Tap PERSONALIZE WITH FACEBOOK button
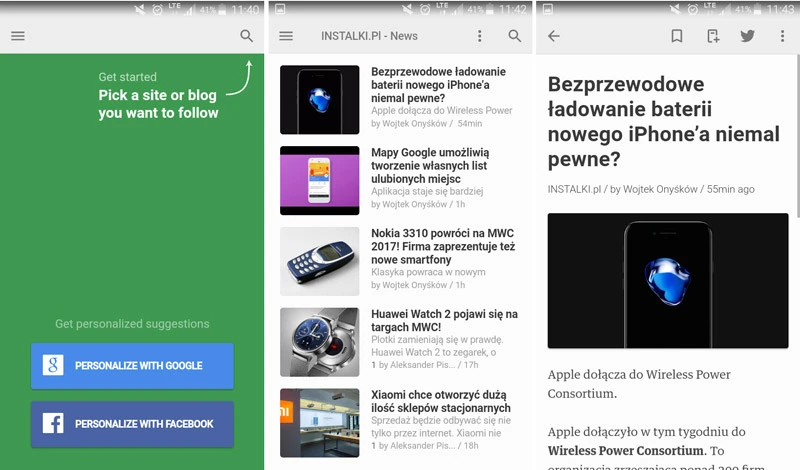800x470 pixels. [x=132, y=424]
